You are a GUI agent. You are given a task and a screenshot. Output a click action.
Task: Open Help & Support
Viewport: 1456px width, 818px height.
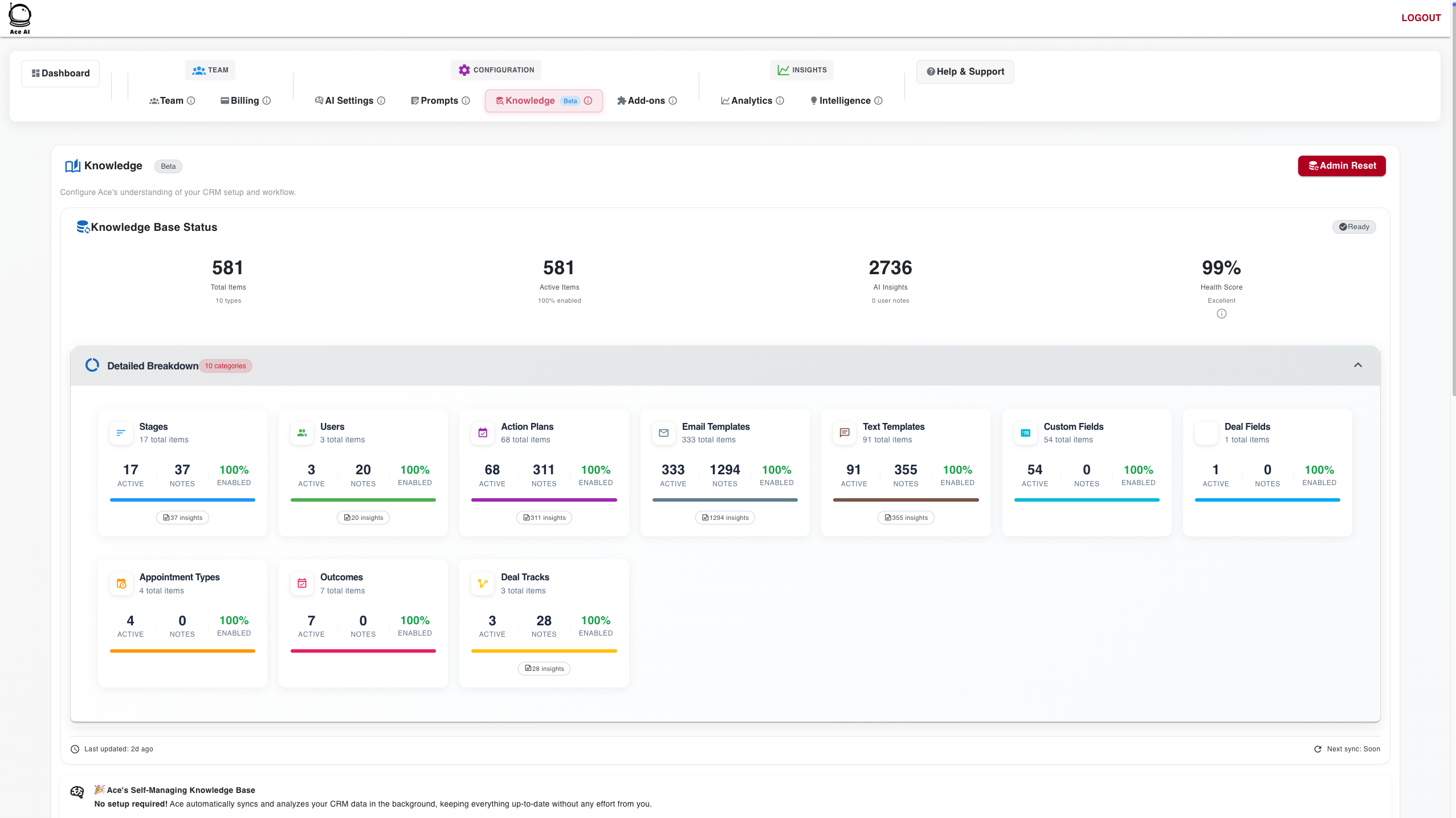click(x=965, y=72)
